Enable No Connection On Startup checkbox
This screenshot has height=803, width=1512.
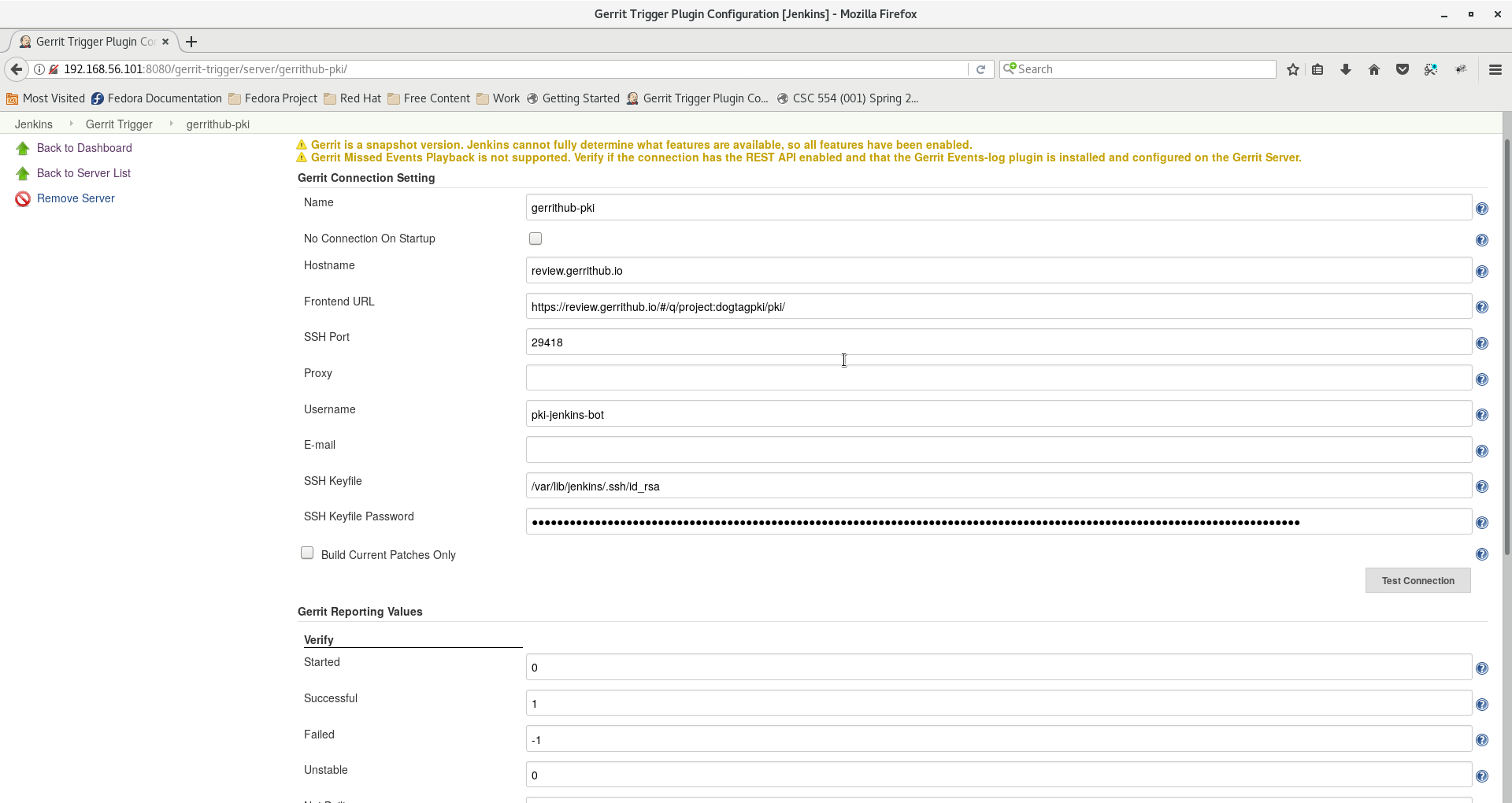pyautogui.click(x=535, y=239)
